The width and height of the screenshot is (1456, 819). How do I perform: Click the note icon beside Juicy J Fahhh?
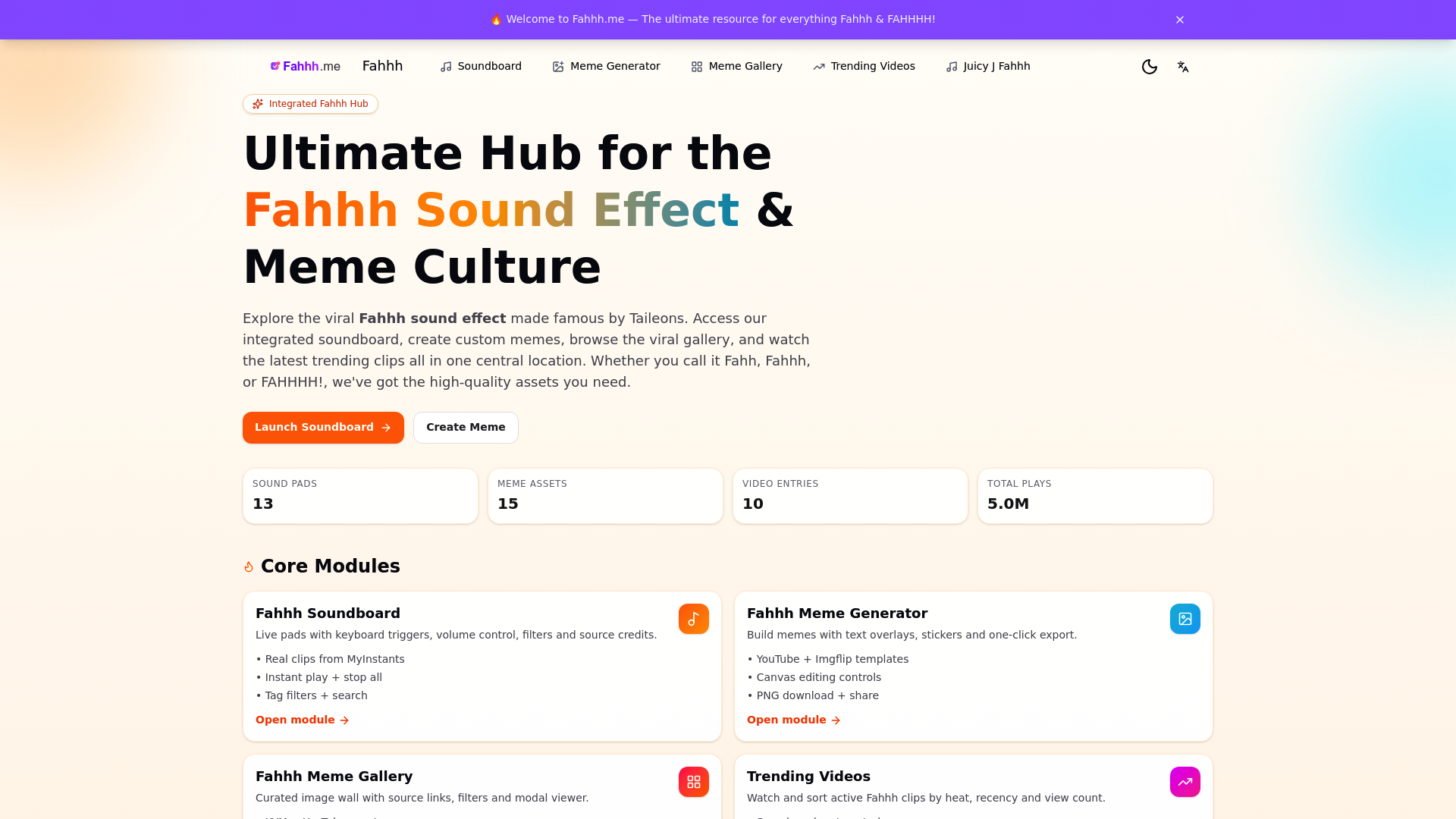[951, 67]
